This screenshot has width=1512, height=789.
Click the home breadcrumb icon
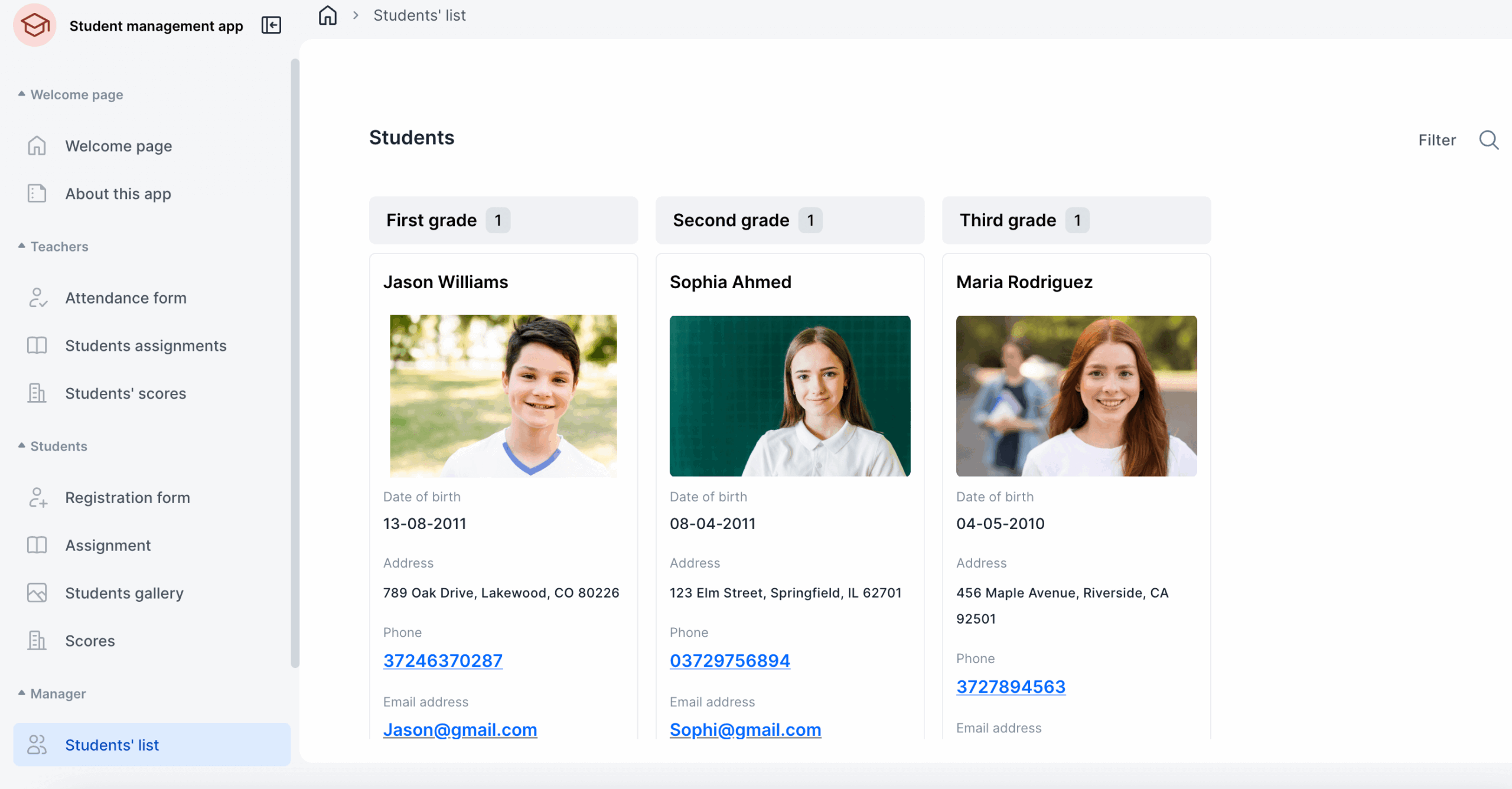tap(327, 15)
